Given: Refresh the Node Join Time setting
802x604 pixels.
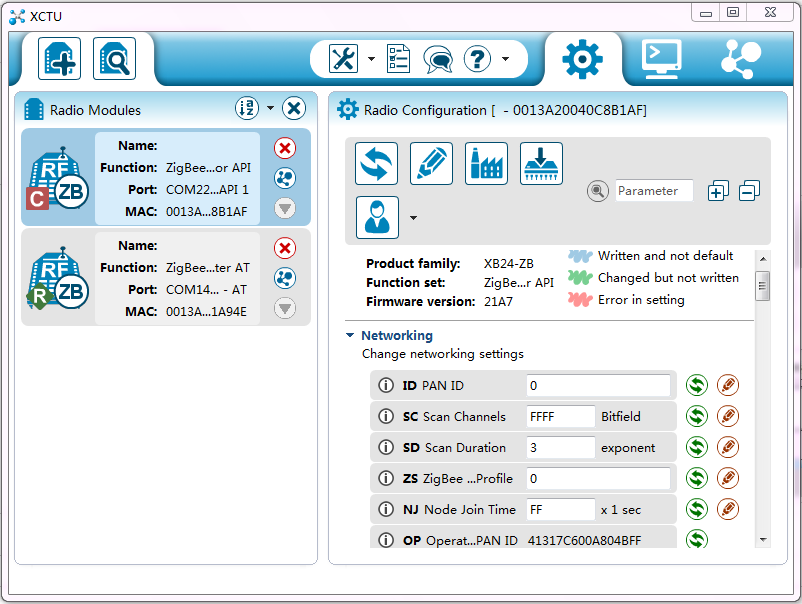Looking at the screenshot, I should 697,509.
